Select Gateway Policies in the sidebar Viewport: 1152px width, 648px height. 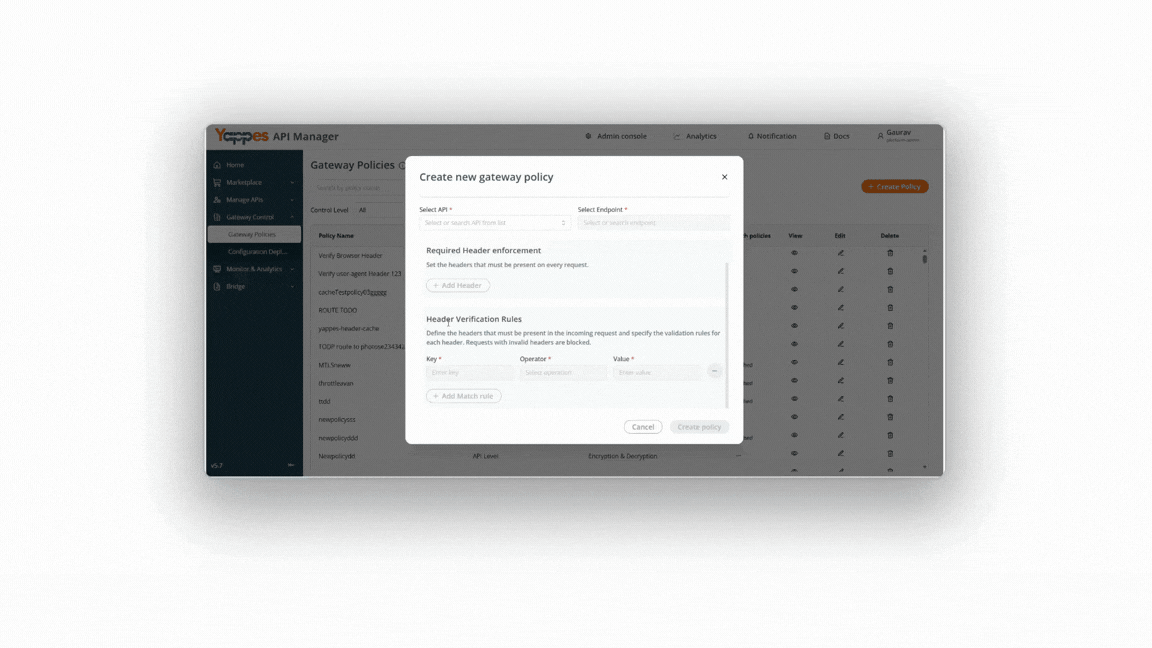tap(254, 234)
